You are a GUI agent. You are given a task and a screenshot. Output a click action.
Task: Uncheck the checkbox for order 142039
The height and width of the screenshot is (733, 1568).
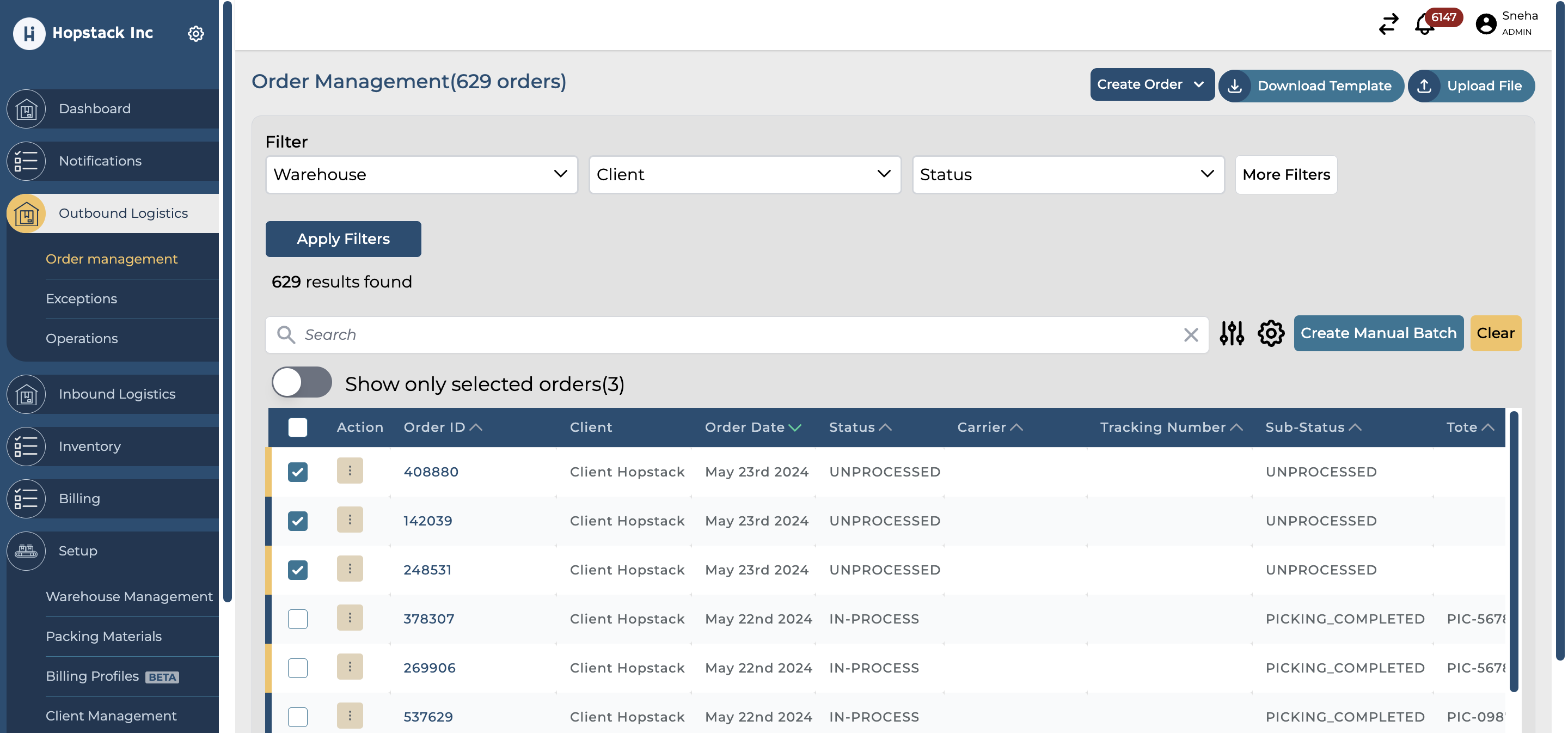tap(298, 521)
